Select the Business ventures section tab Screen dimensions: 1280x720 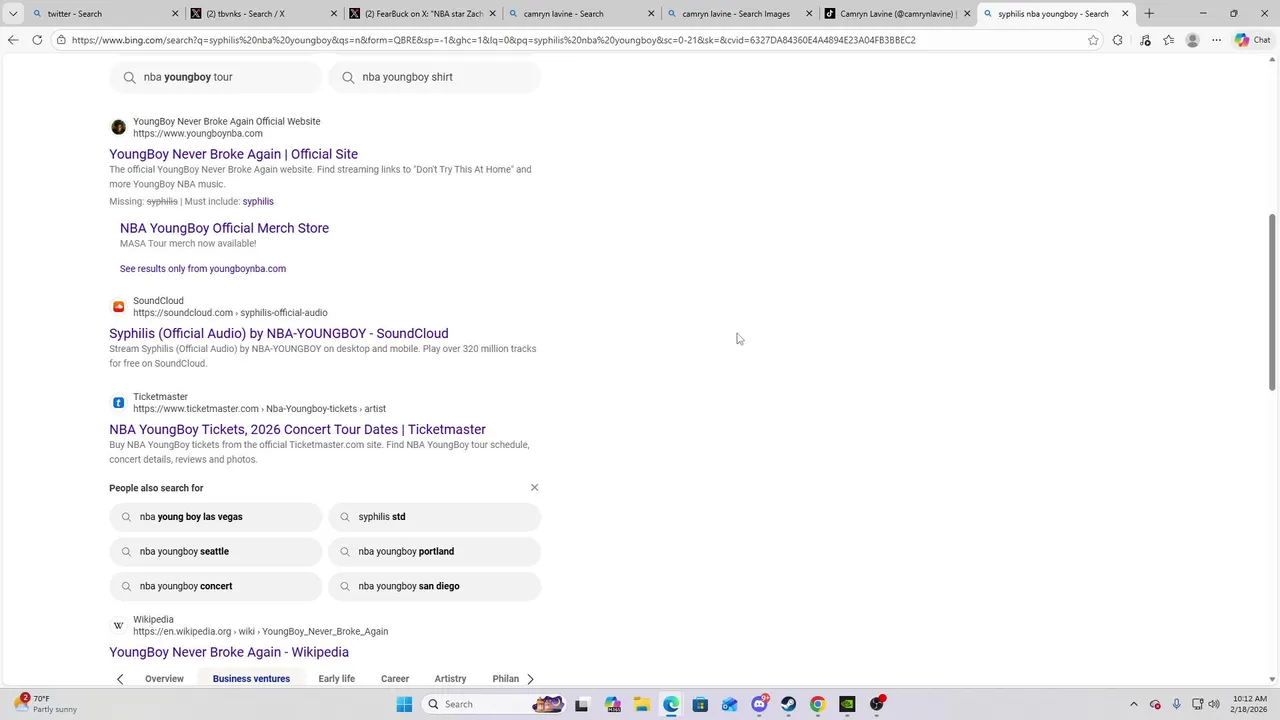pyautogui.click(x=251, y=679)
